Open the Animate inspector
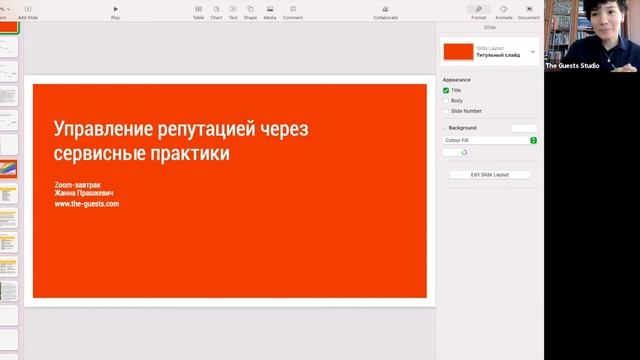 pyautogui.click(x=503, y=9)
